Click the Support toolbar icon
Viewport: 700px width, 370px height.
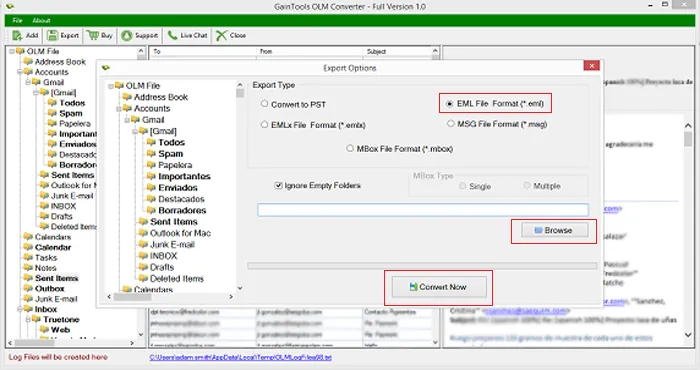(127, 35)
